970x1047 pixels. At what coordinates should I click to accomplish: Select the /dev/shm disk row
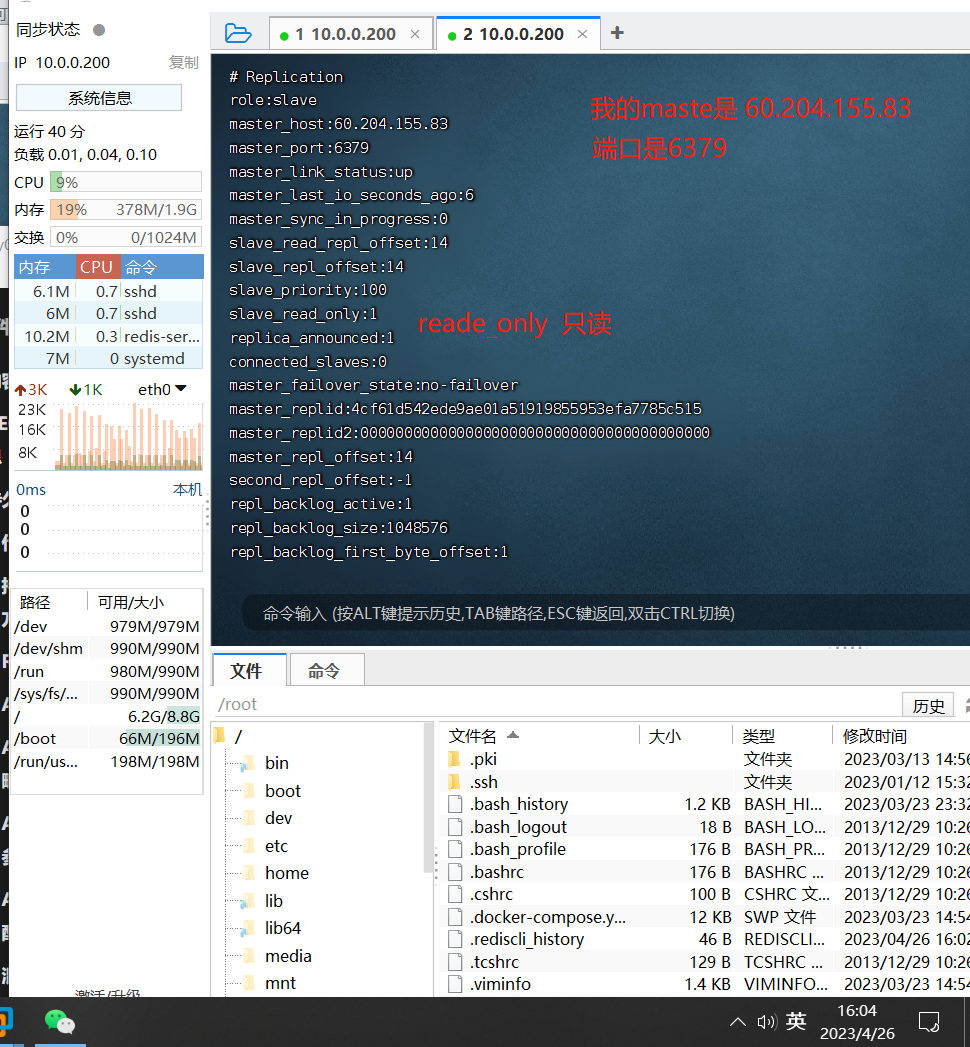107,648
